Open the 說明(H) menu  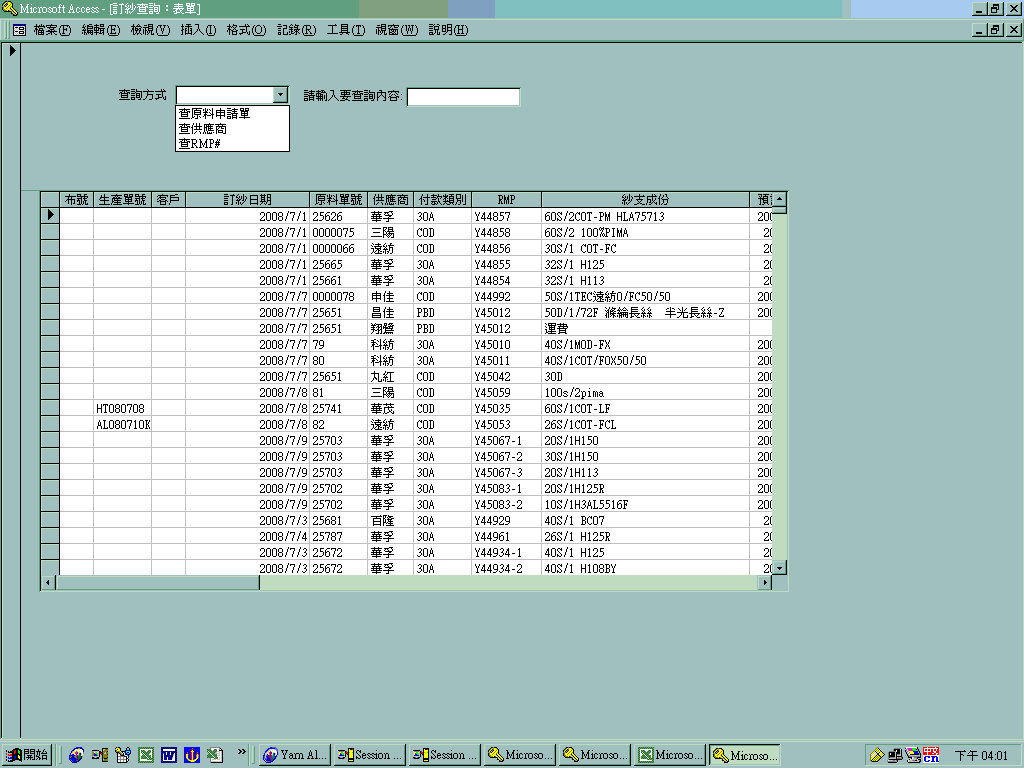point(448,30)
